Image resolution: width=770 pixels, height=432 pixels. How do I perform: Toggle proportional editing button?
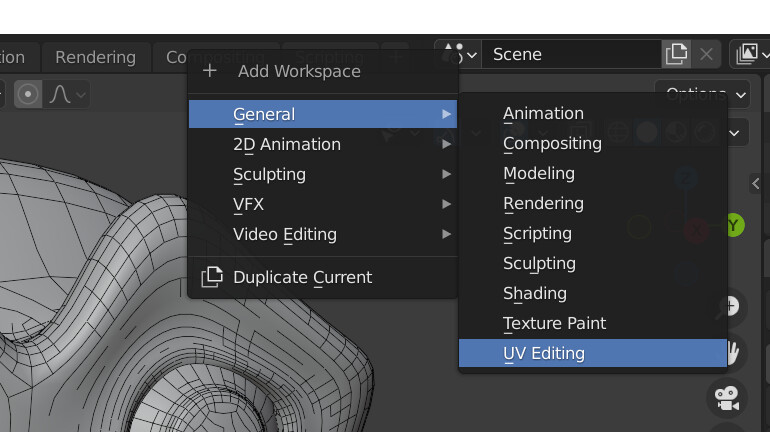pyautogui.click(x=28, y=94)
